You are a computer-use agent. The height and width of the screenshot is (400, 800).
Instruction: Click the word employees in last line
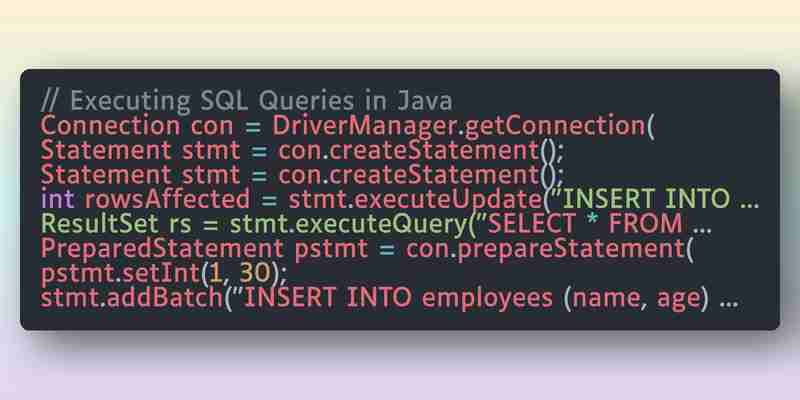[487, 299]
